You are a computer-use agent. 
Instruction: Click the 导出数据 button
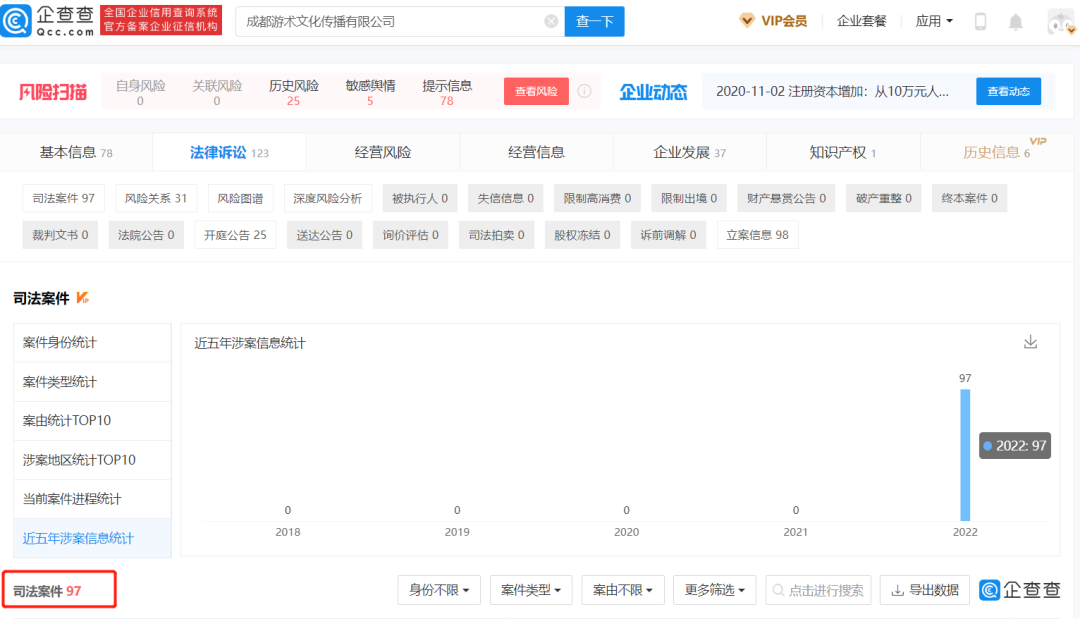pos(924,590)
